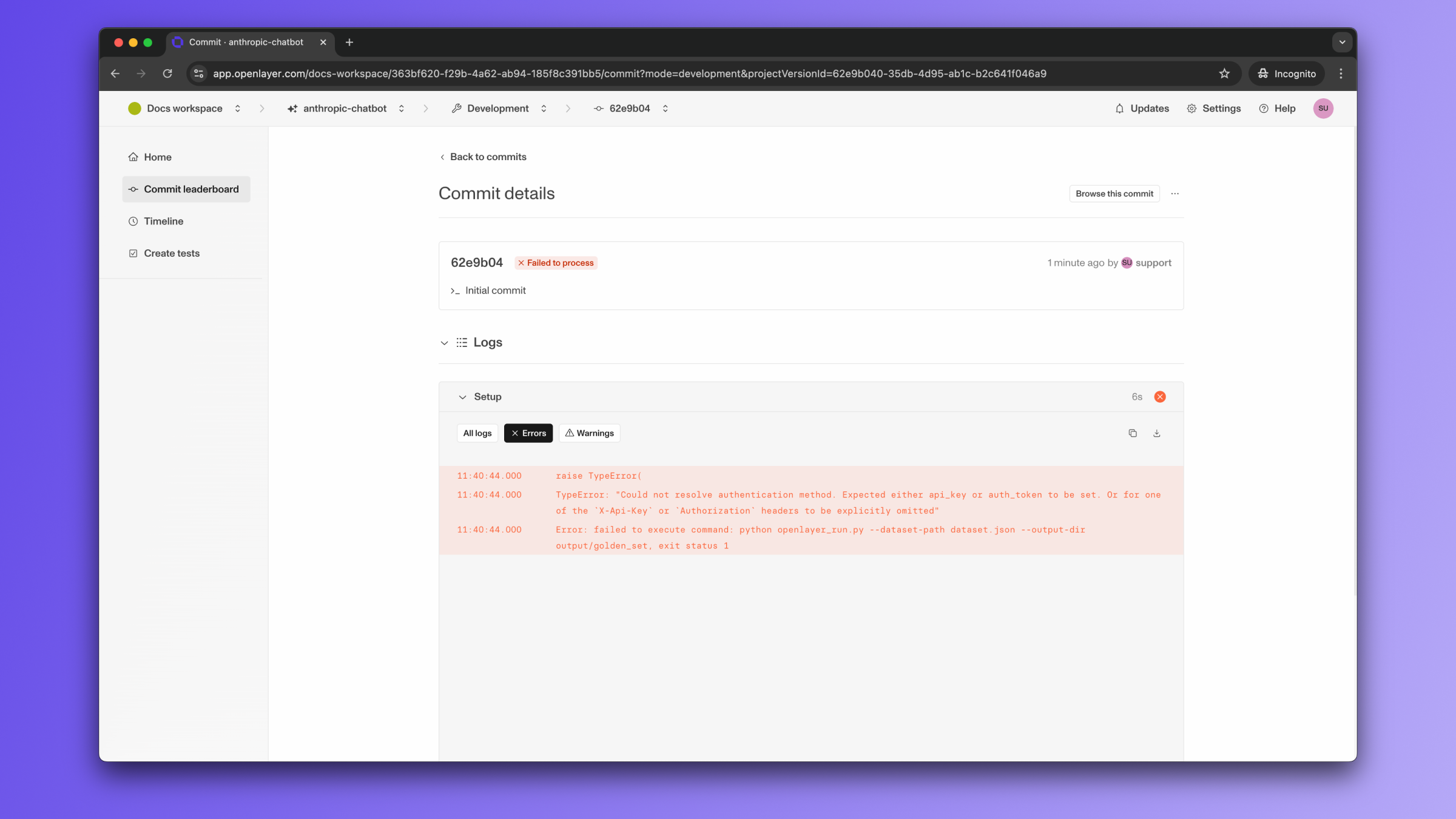Select the Commit leaderboard sidebar icon
The width and height of the screenshot is (1456, 819).
click(133, 189)
